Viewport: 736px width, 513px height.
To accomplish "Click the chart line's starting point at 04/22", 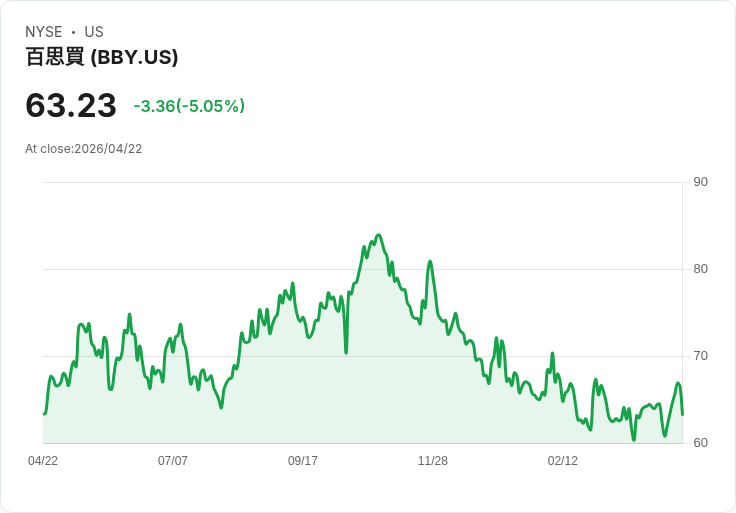I will (x=44, y=414).
